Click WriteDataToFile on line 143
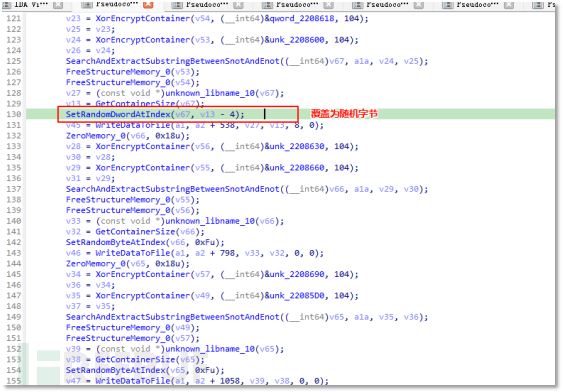This screenshot has height=392, width=563. (x=133, y=253)
